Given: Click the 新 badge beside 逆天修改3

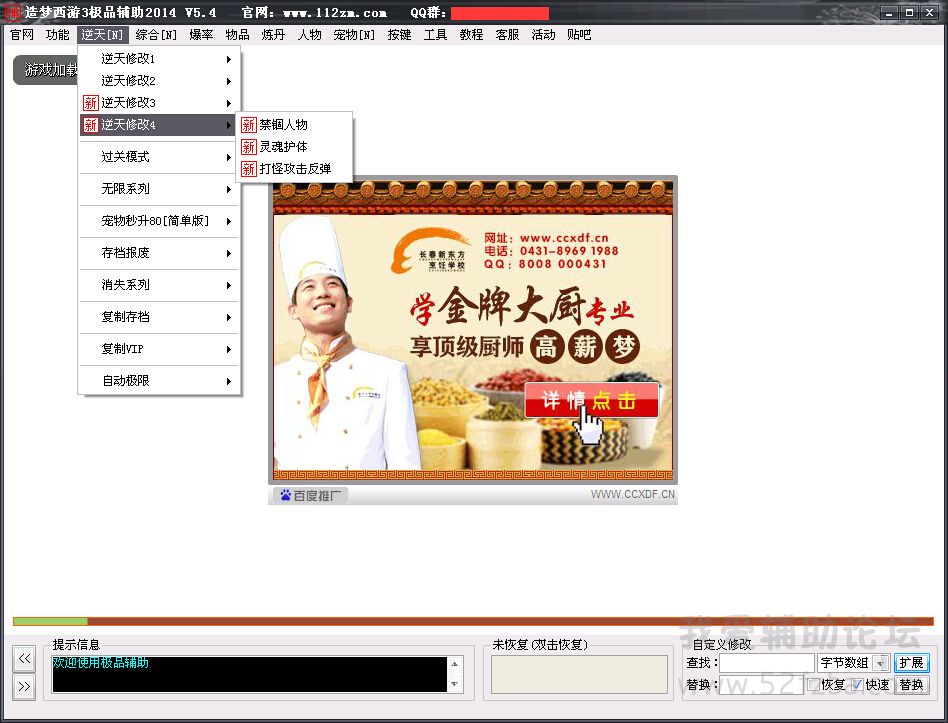Looking at the screenshot, I should point(91,103).
